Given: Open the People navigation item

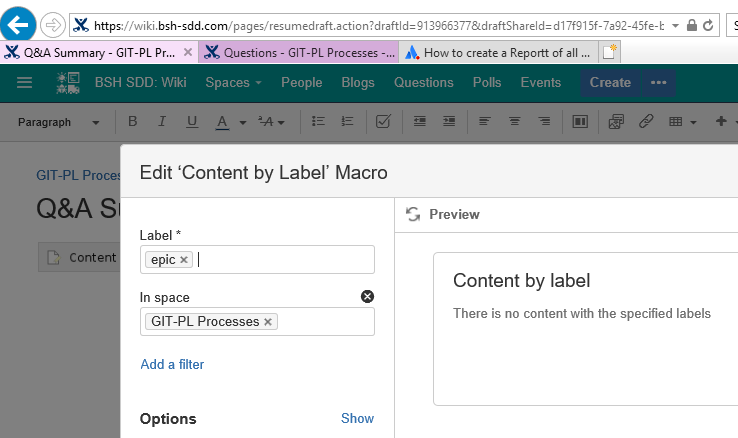Looking at the screenshot, I should [x=302, y=82].
